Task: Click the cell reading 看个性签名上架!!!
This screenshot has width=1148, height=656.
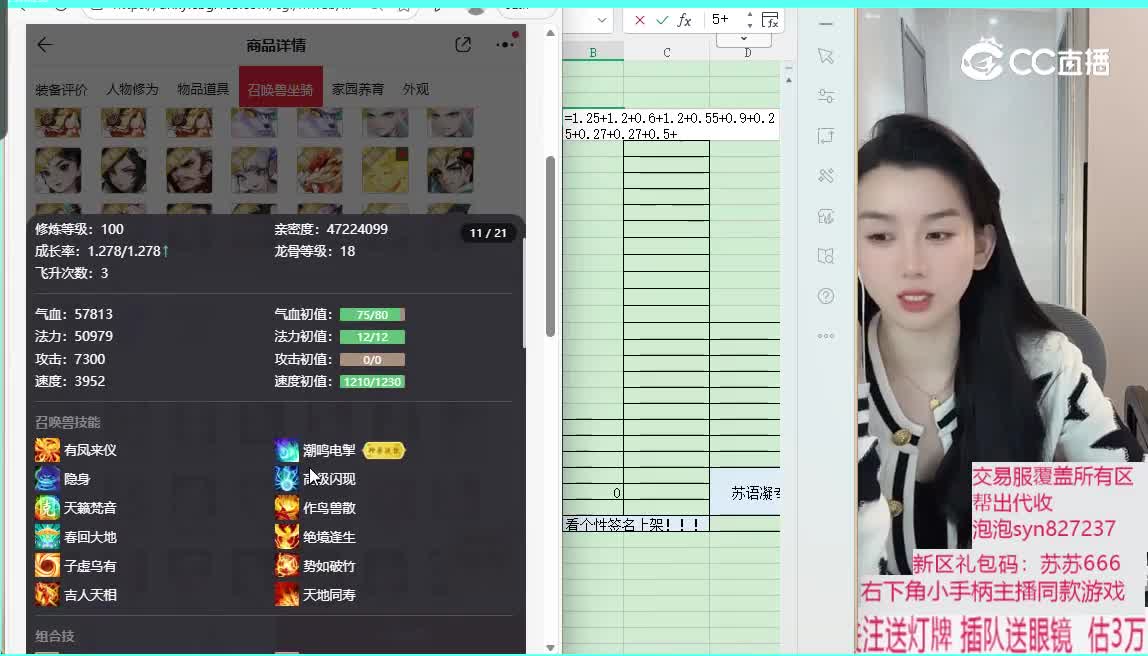Action: coord(636,524)
